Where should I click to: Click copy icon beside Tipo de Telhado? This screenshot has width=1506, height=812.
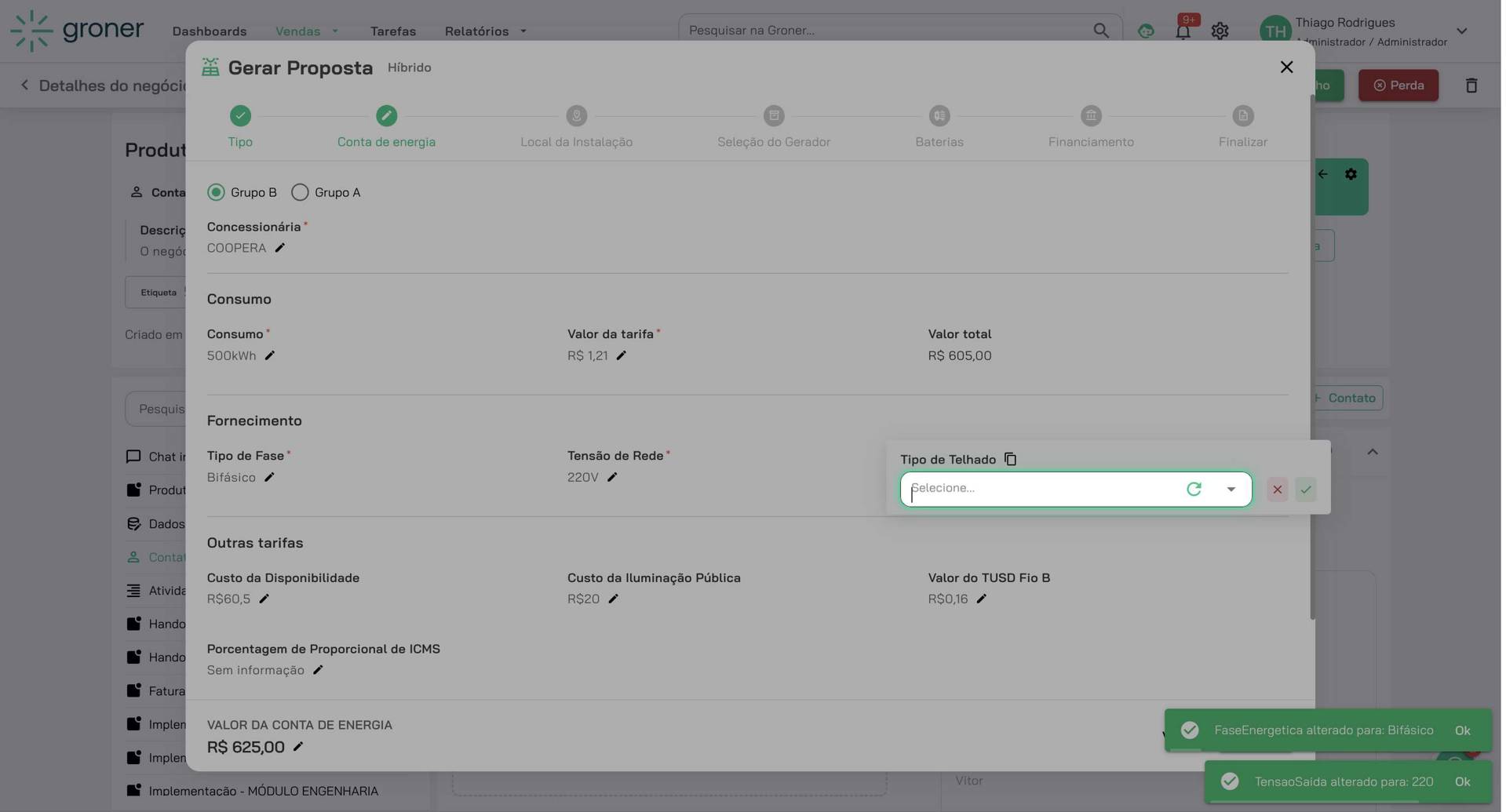pyautogui.click(x=1010, y=459)
